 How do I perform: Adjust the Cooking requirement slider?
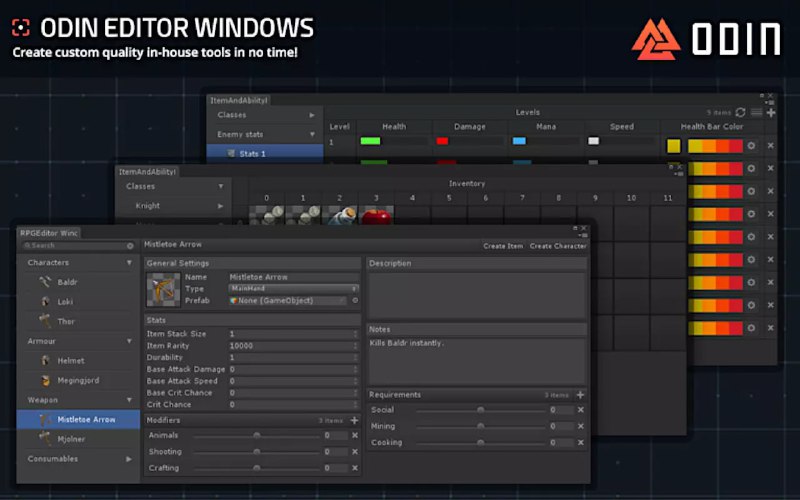click(481, 443)
